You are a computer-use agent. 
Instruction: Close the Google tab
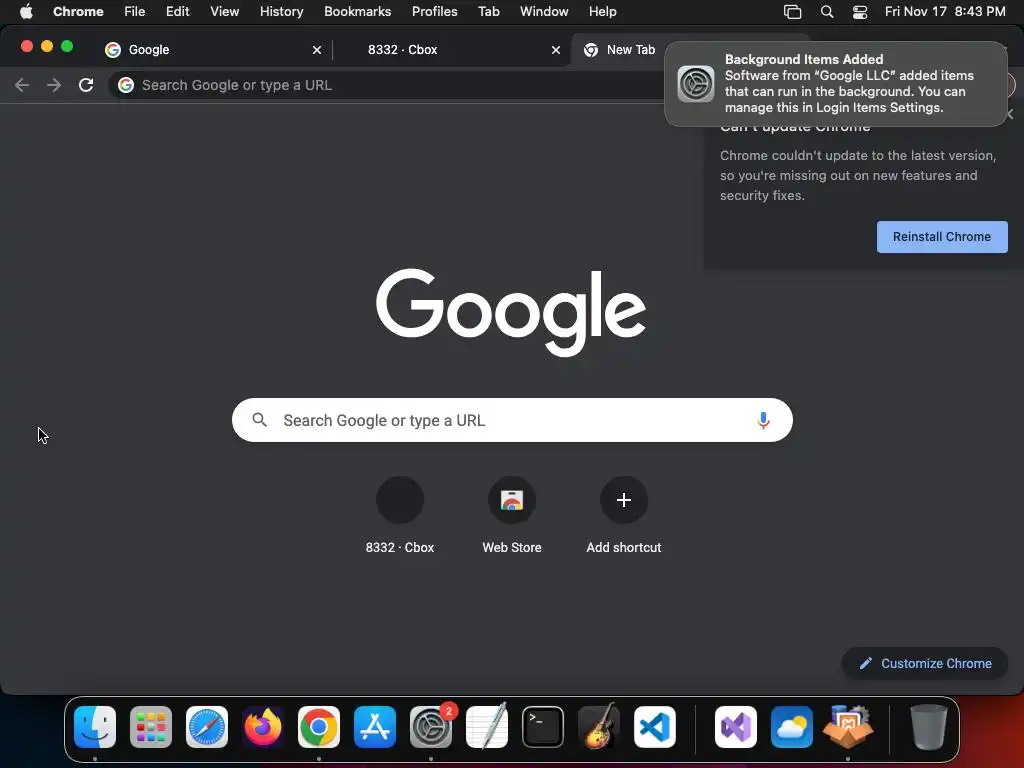point(317,50)
